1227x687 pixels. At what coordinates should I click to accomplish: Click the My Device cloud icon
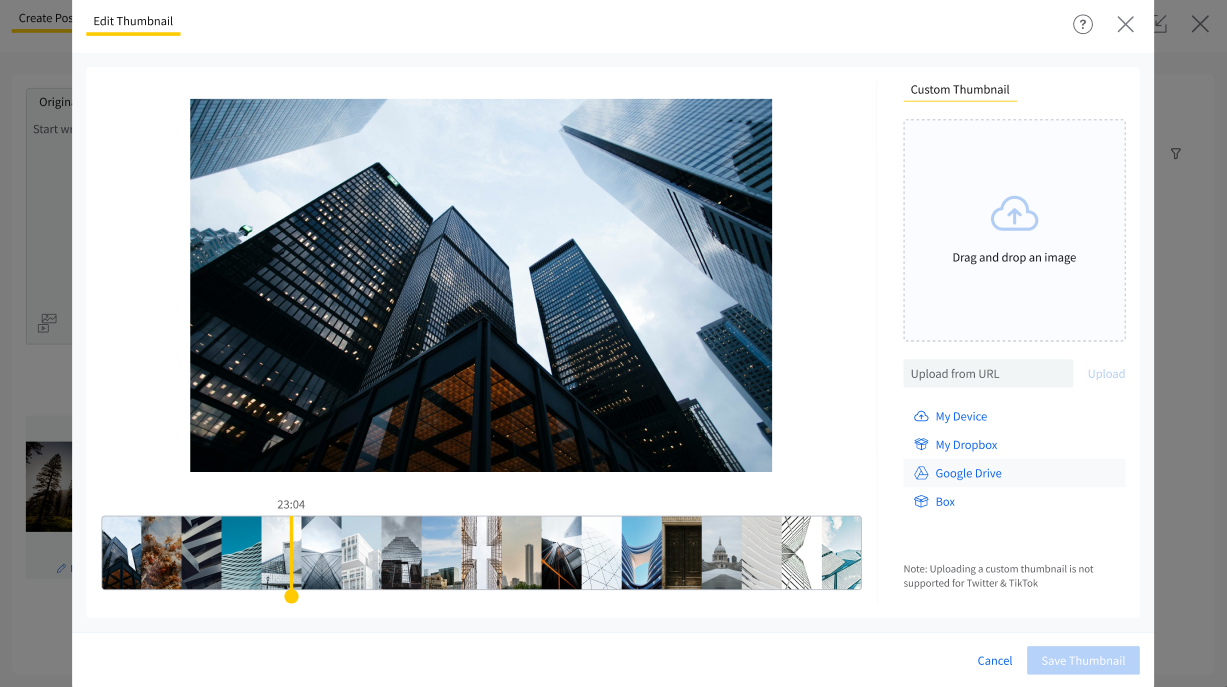click(921, 417)
